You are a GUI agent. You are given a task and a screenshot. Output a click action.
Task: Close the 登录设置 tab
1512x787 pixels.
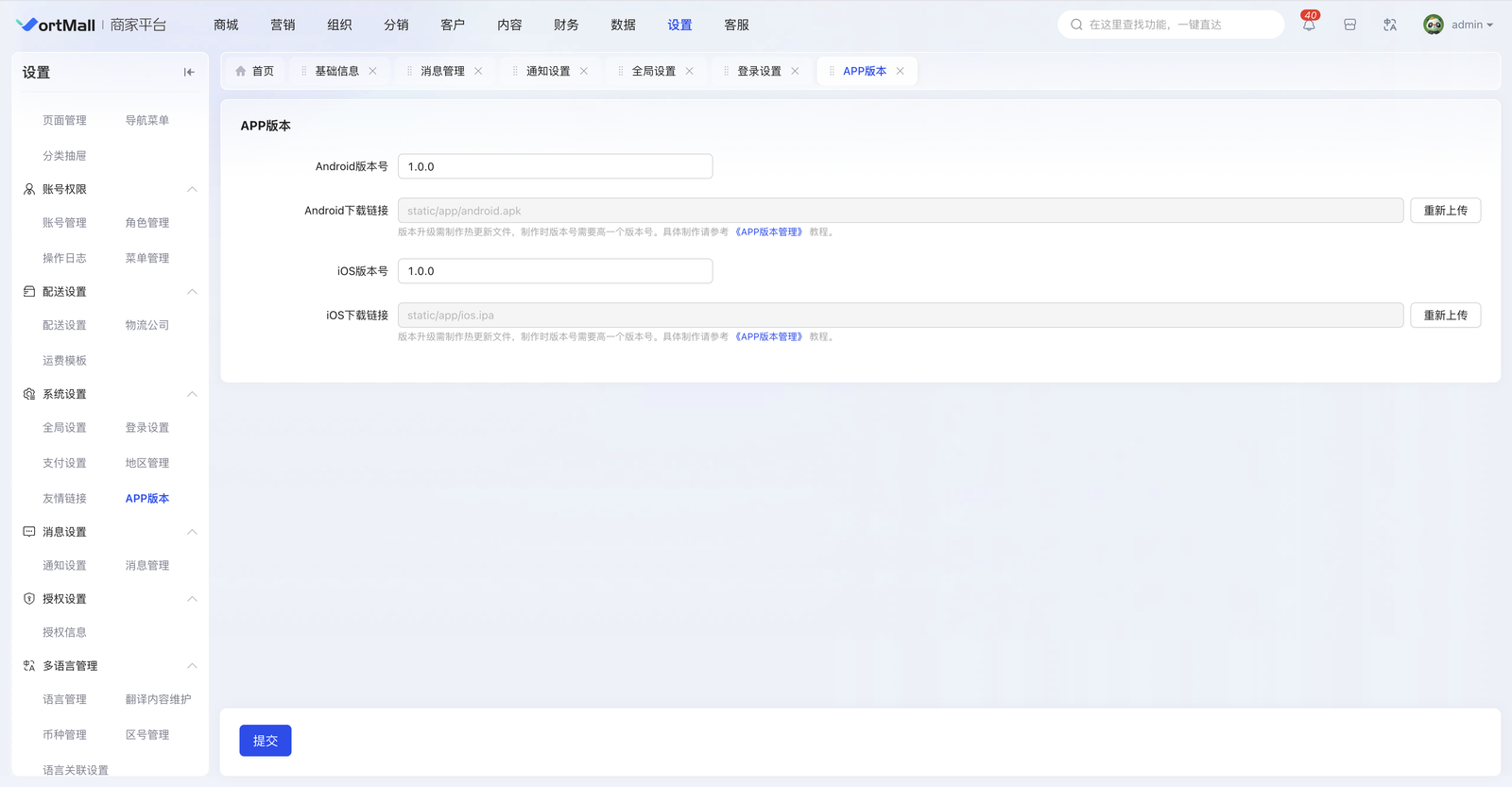(x=795, y=71)
